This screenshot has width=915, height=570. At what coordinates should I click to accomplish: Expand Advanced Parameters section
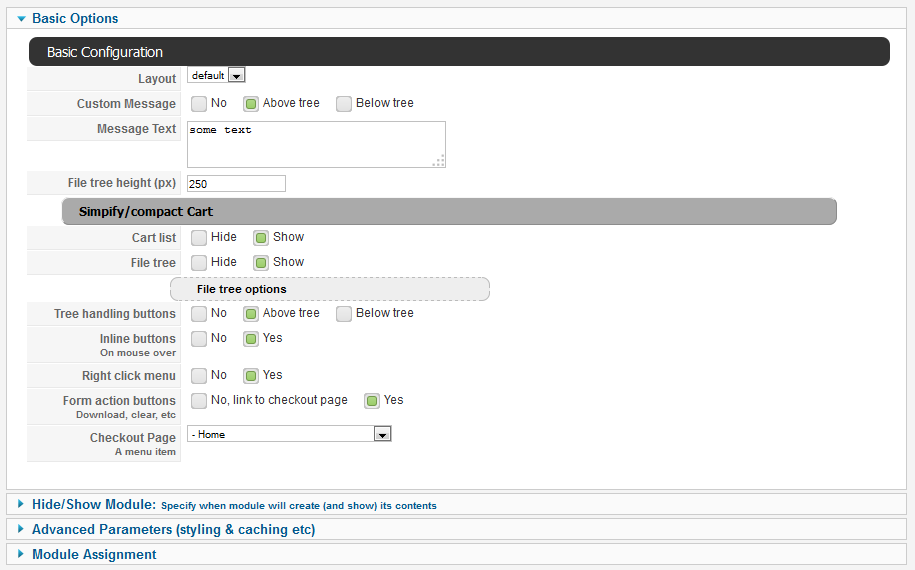click(x=21, y=529)
